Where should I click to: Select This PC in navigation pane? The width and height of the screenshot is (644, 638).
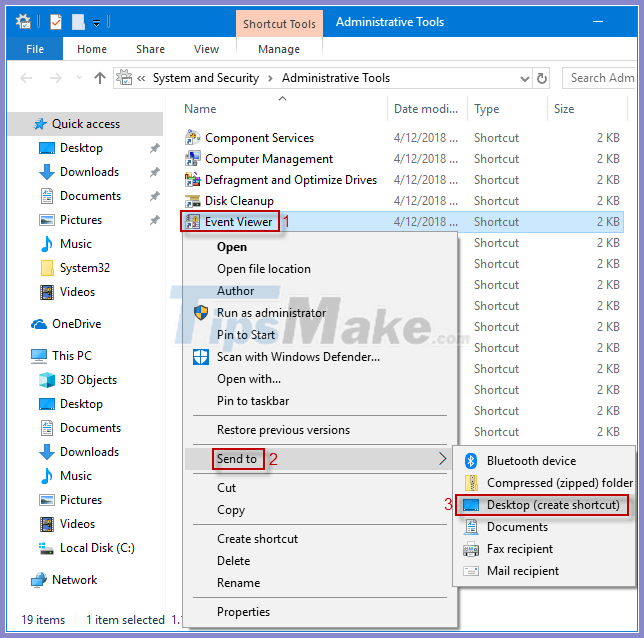tap(72, 355)
